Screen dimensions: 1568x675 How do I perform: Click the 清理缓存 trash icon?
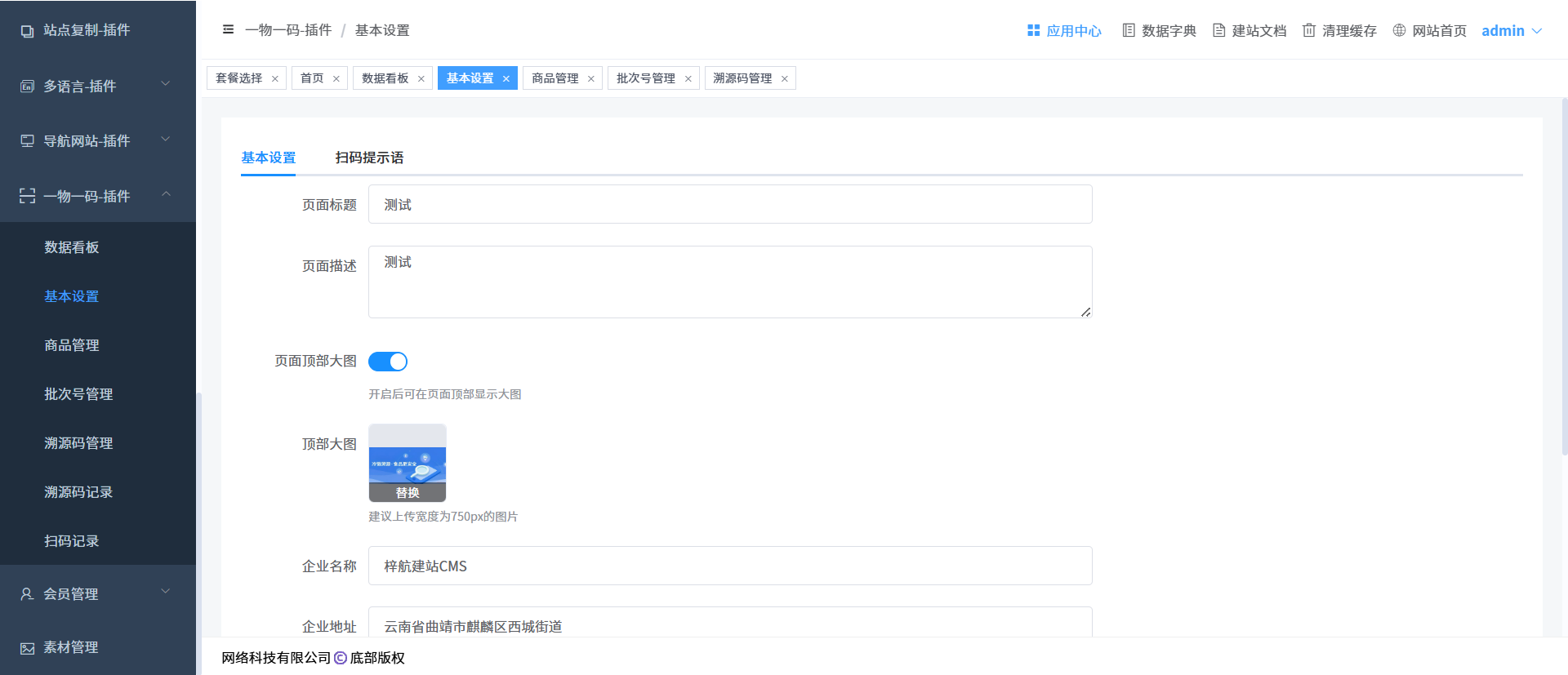click(x=1309, y=30)
